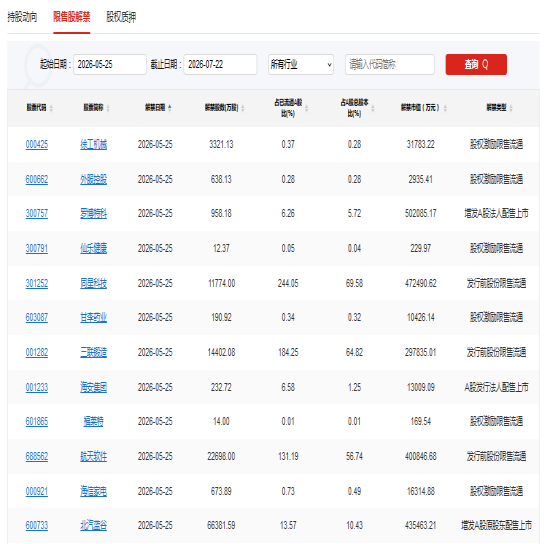Switch to the 持股动向 tab
The height and width of the screenshot is (544, 550).
point(22,16)
